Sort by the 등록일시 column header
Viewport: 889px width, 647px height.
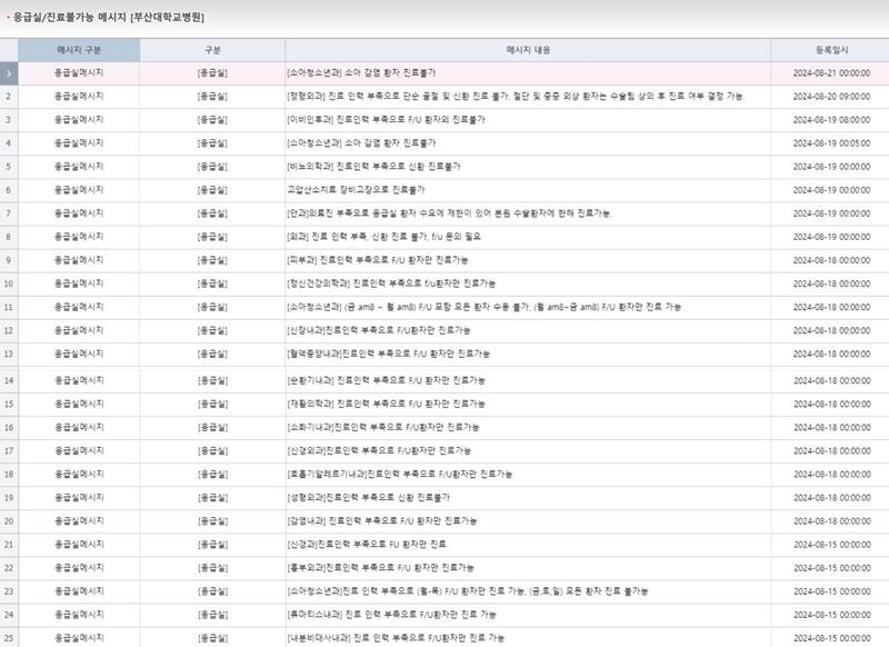(831, 50)
